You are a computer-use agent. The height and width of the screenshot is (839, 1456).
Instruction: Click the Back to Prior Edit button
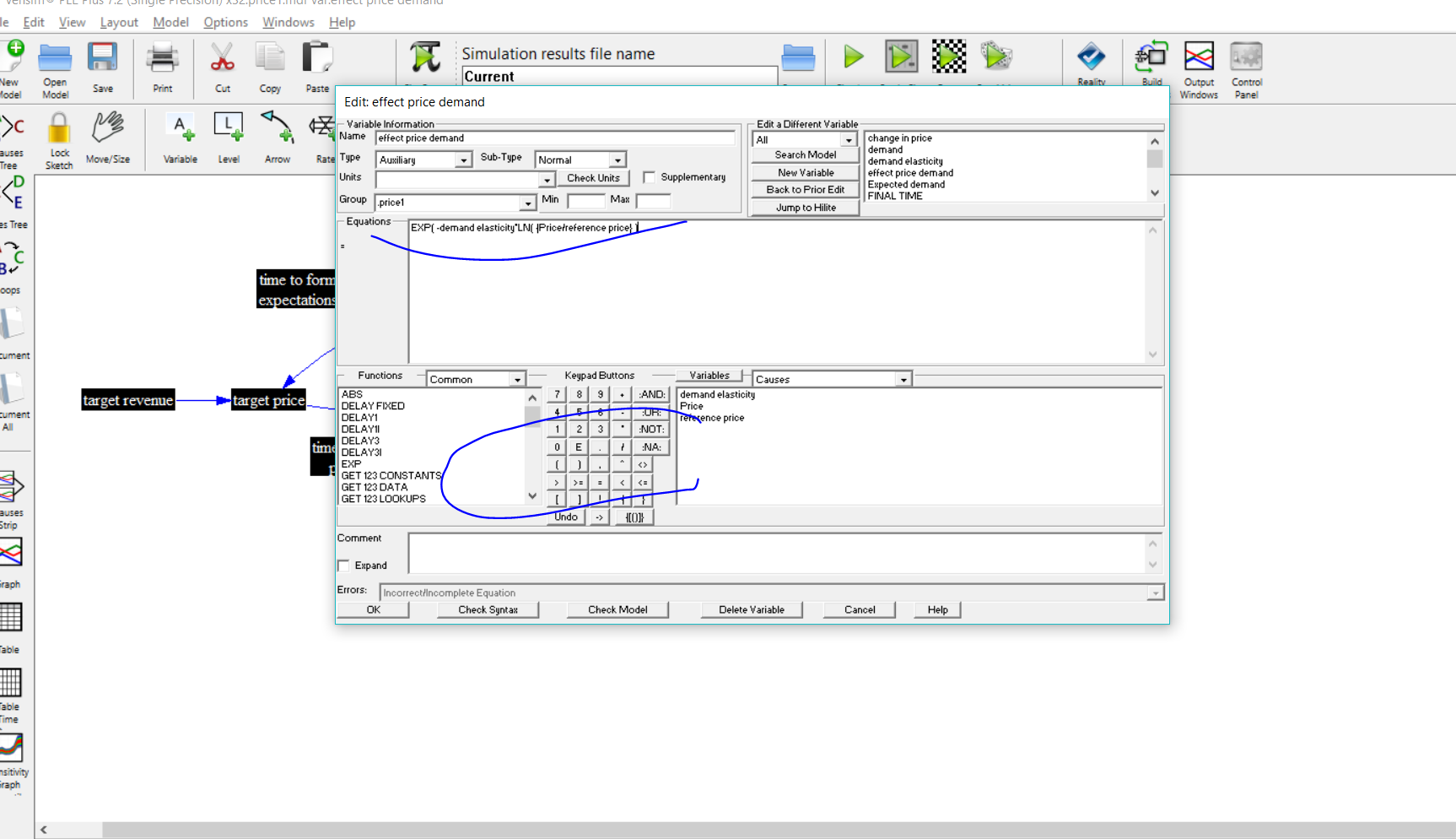coord(806,190)
